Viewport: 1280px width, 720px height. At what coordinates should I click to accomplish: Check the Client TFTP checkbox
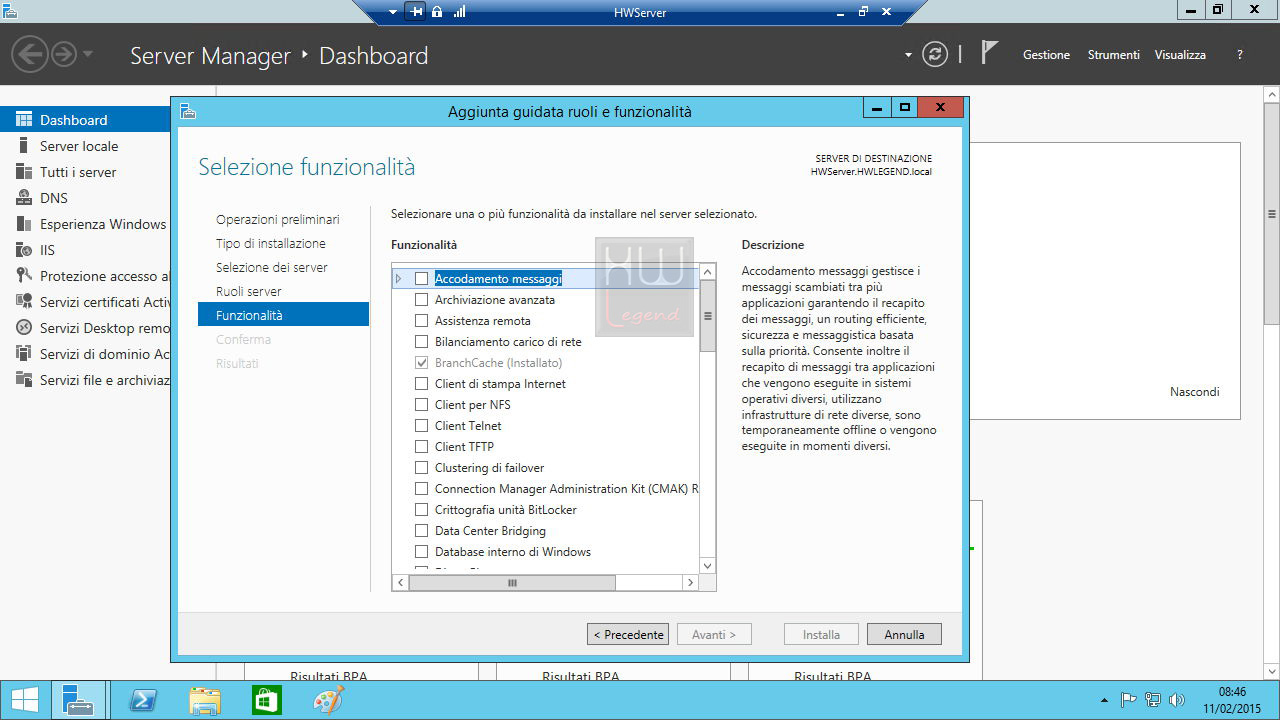pyautogui.click(x=421, y=447)
